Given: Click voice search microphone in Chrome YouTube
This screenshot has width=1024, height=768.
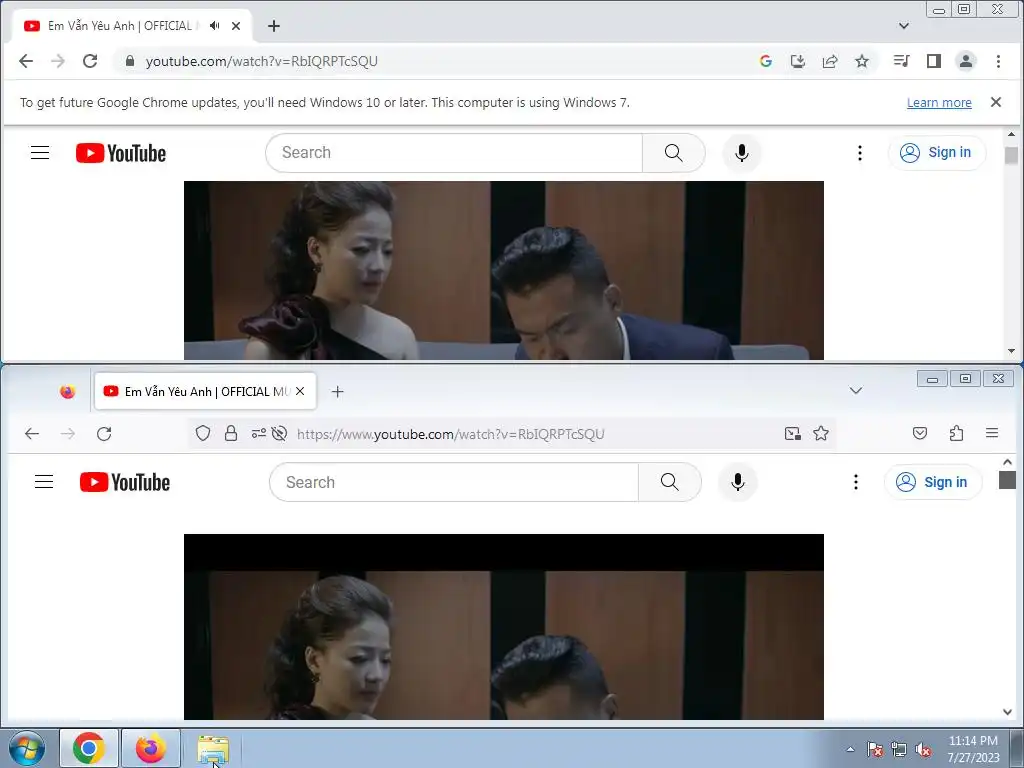Looking at the screenshot, I should [741, 153].
